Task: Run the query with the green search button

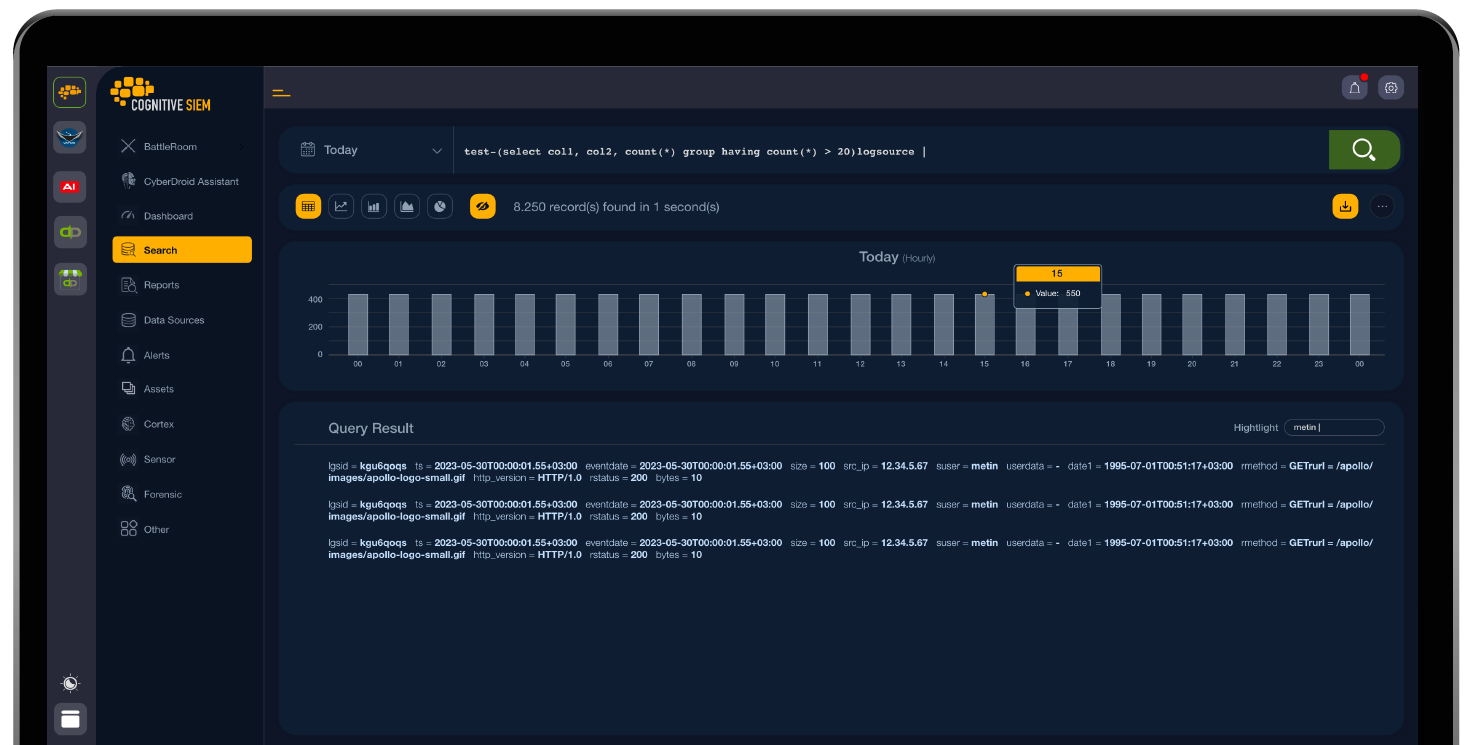Action: tap(1364, 149)
